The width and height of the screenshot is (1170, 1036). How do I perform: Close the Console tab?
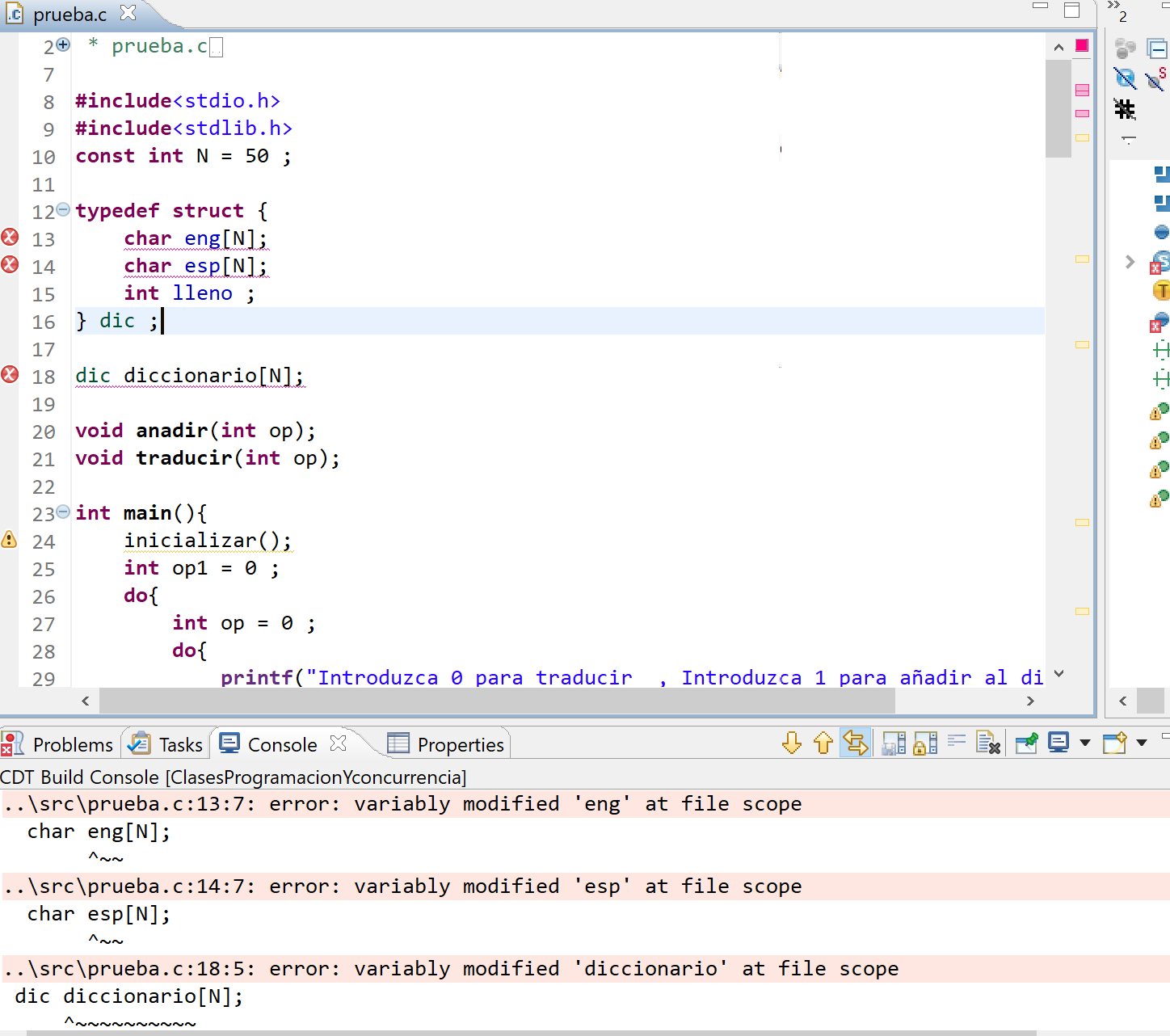pos(339,743)
